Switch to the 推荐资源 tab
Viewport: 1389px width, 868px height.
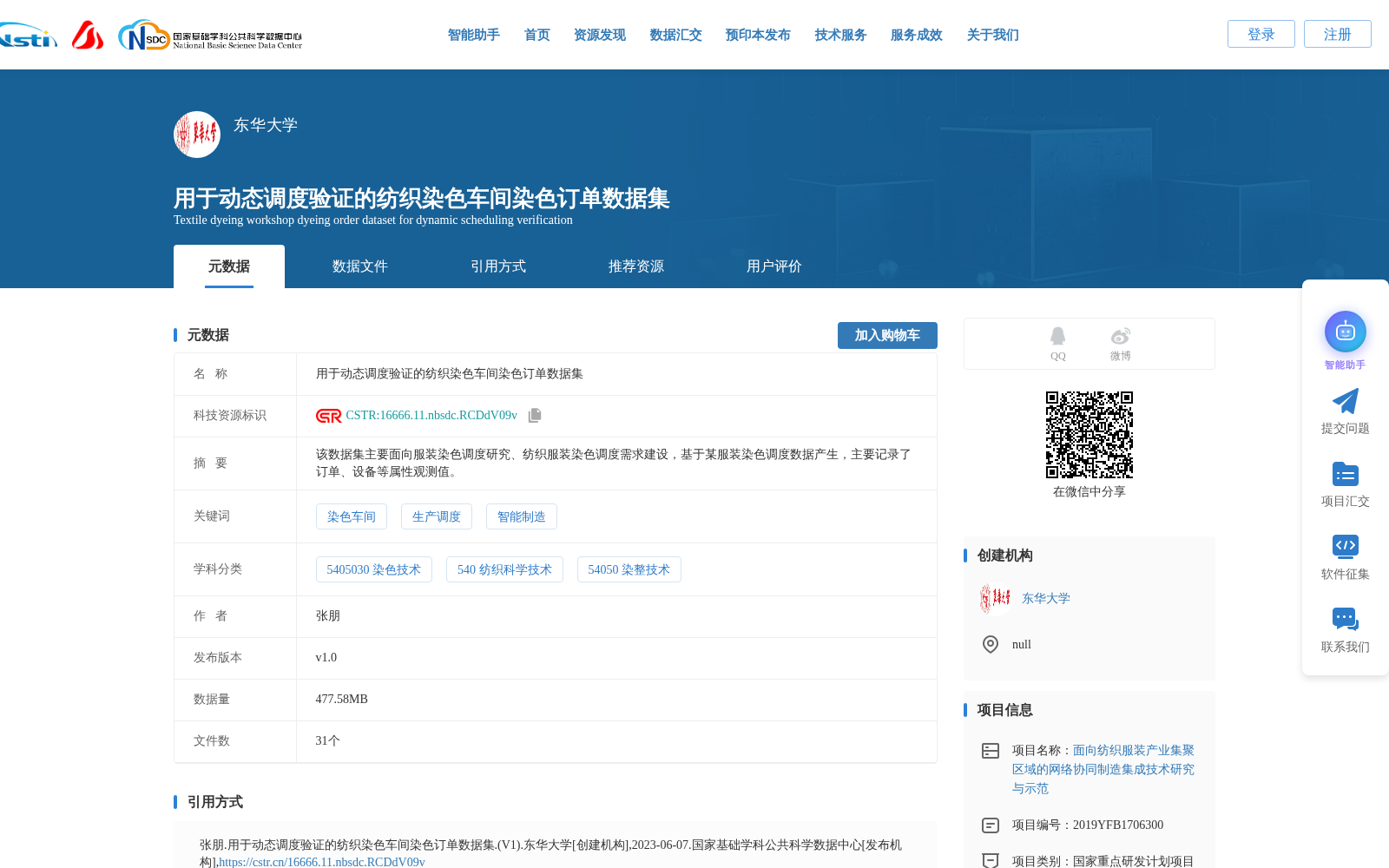[636, 266]
